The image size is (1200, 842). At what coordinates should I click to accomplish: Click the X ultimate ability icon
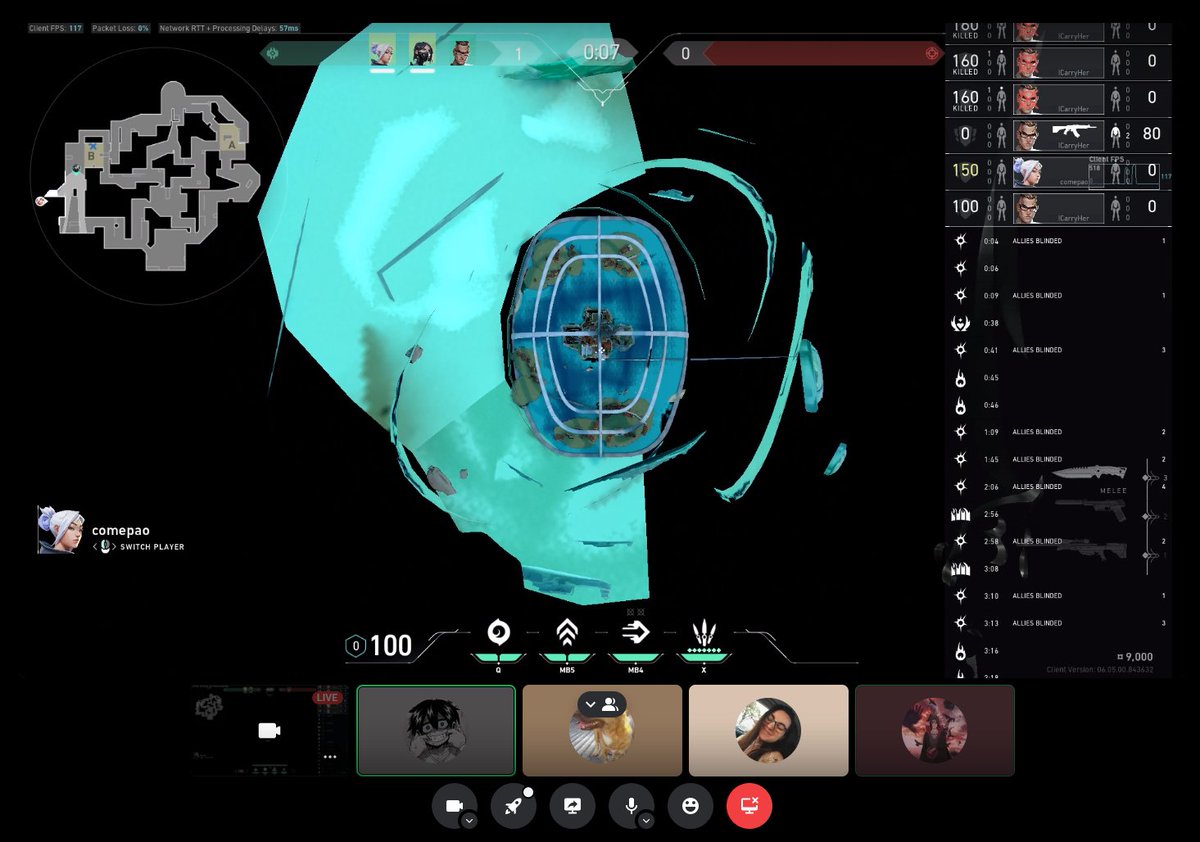[705, 633]
